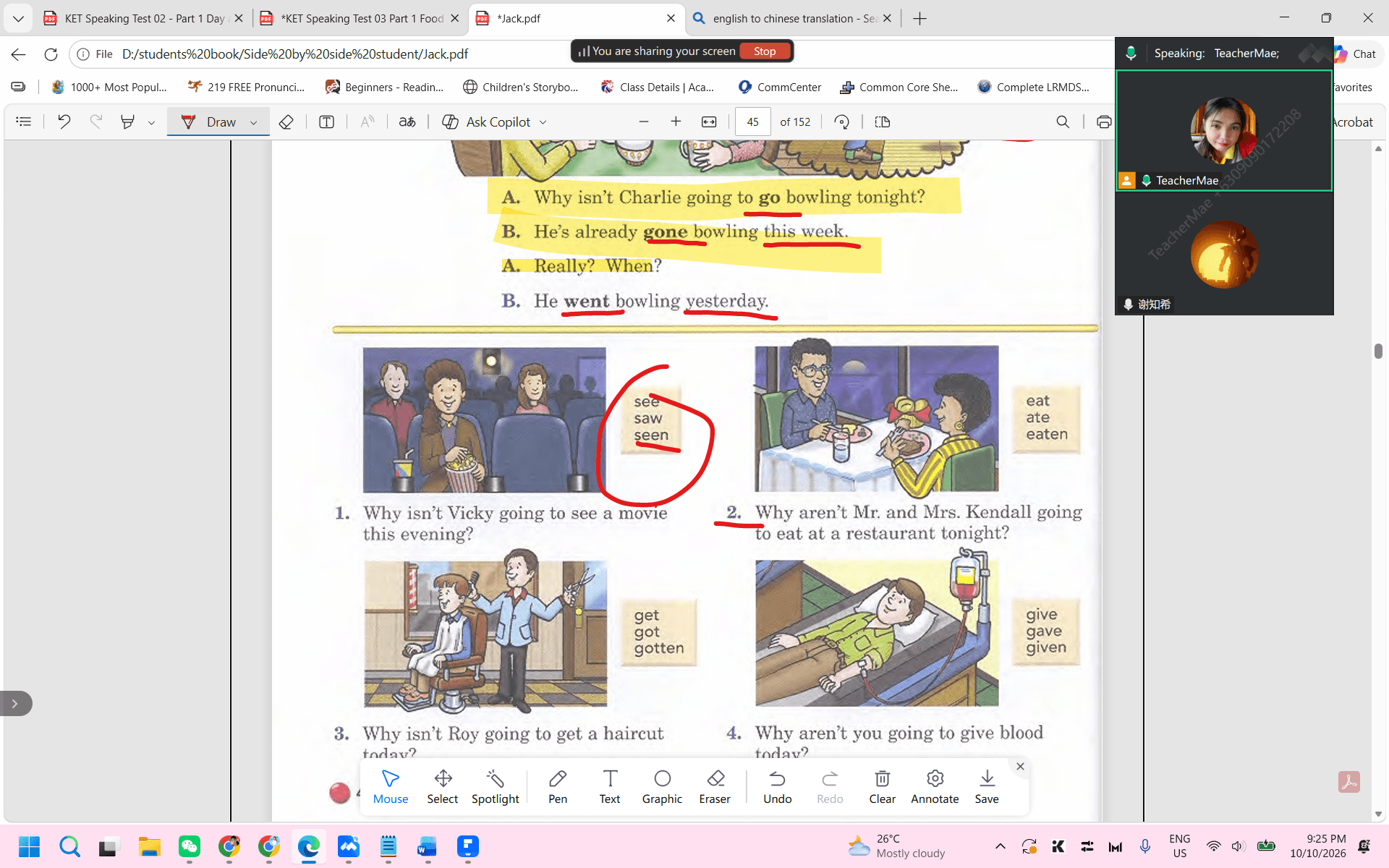Clear all annotations with trash icon
The height and width of the screenshot is (868, 1389).
(x=882, y=787)
